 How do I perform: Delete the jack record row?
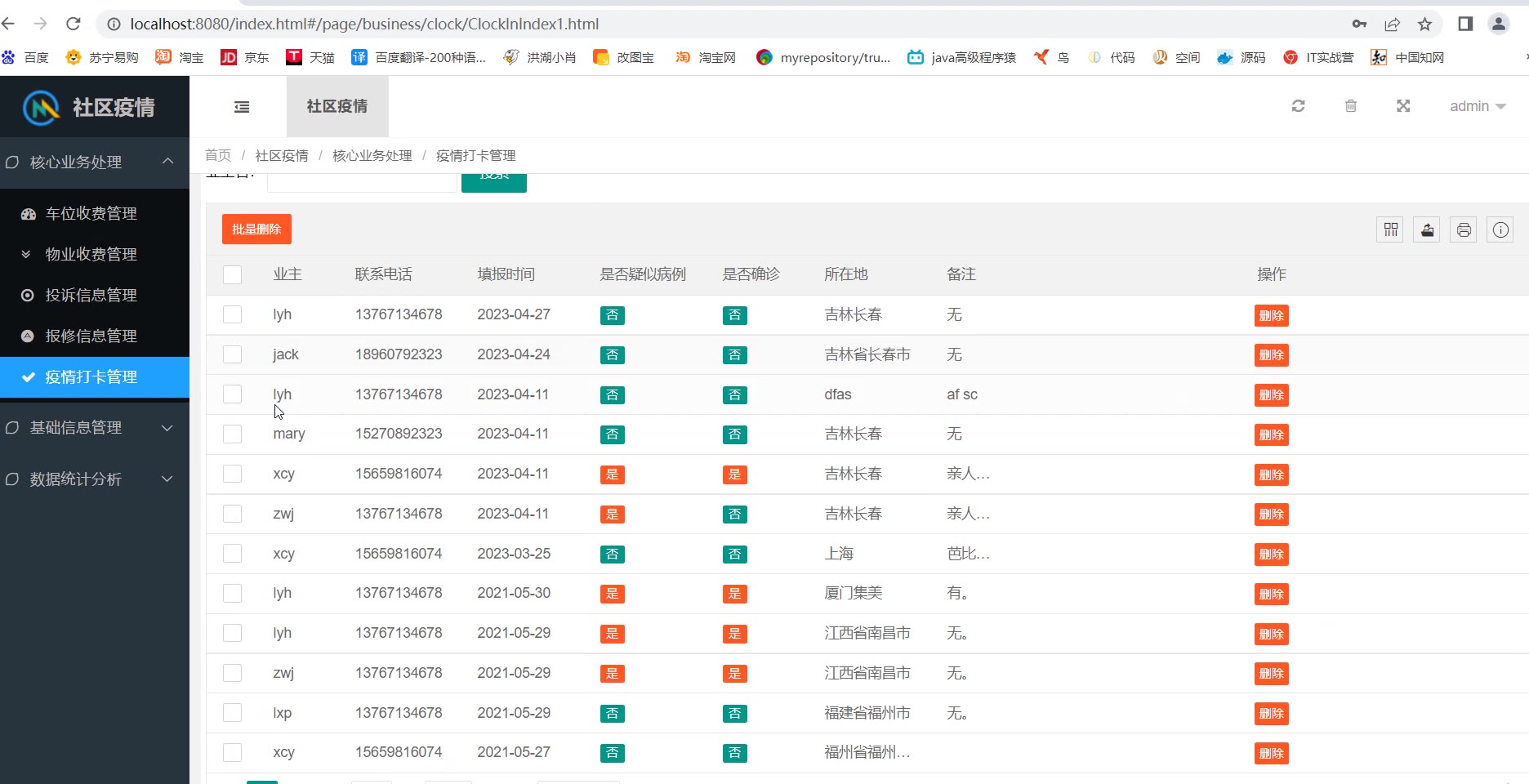click(x=1271, y=355)
